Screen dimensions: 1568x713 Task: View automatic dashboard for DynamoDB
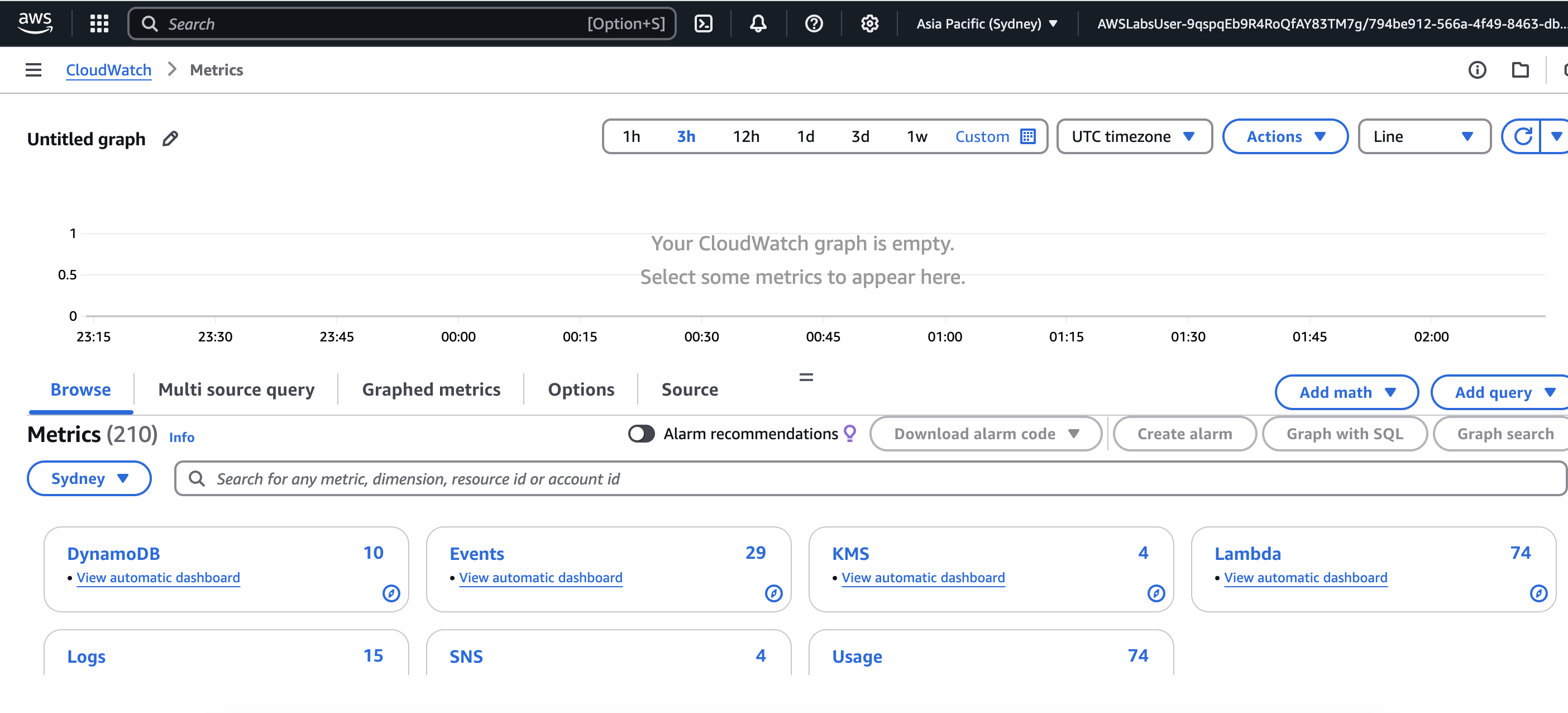[x=158, y=577]
